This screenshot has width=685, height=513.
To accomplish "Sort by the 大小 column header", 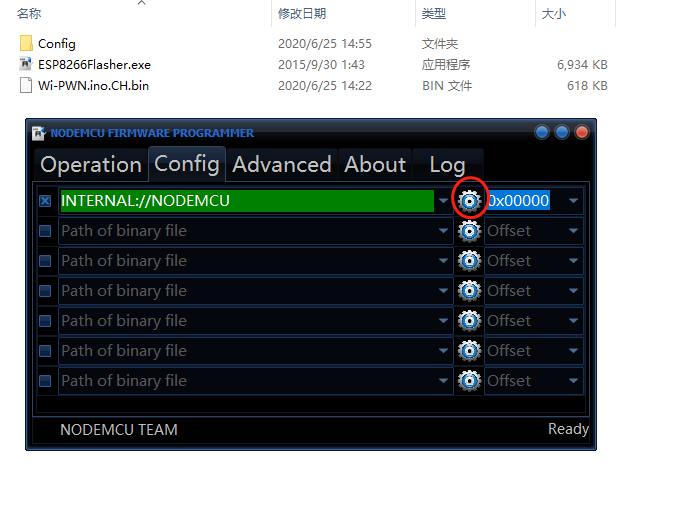I will click(x=554, y=14).
